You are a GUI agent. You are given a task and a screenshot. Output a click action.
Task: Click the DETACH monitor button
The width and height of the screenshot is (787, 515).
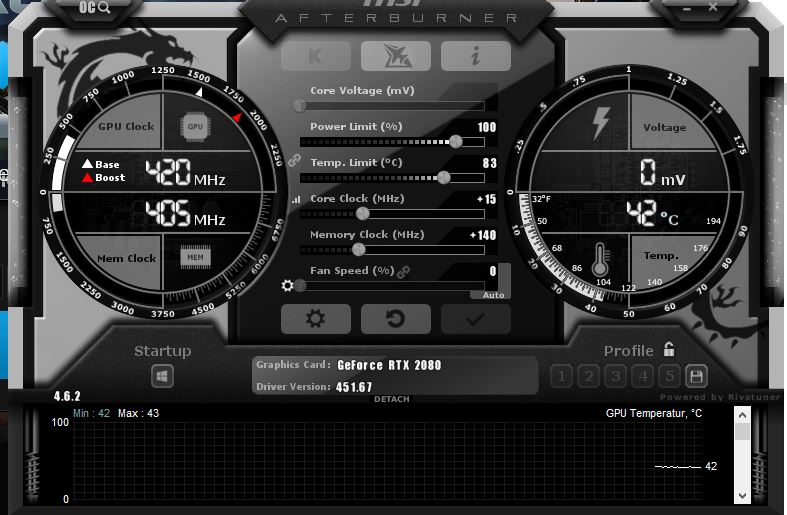[392, 399]
